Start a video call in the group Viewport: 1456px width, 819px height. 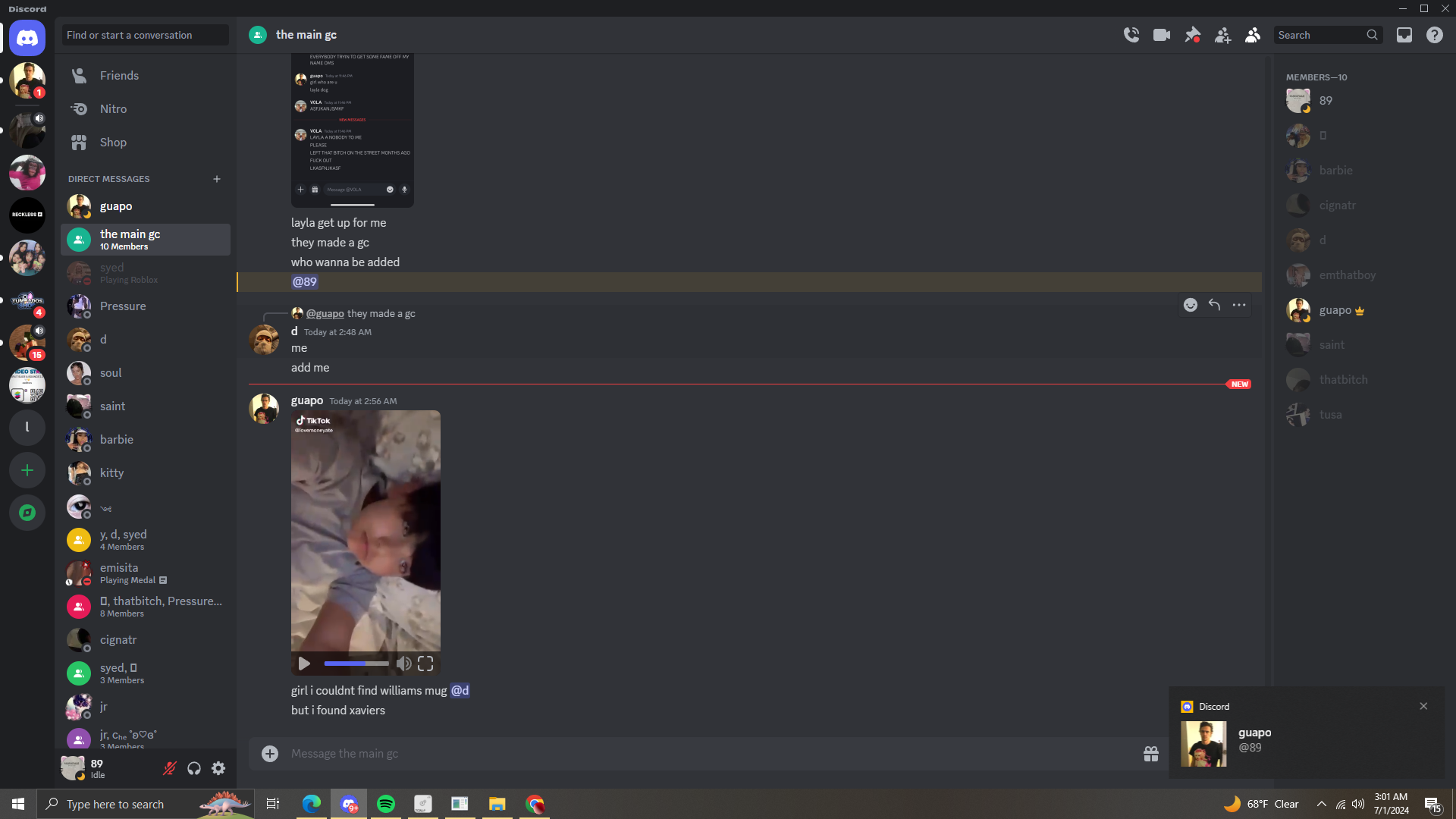(1162, 35)
